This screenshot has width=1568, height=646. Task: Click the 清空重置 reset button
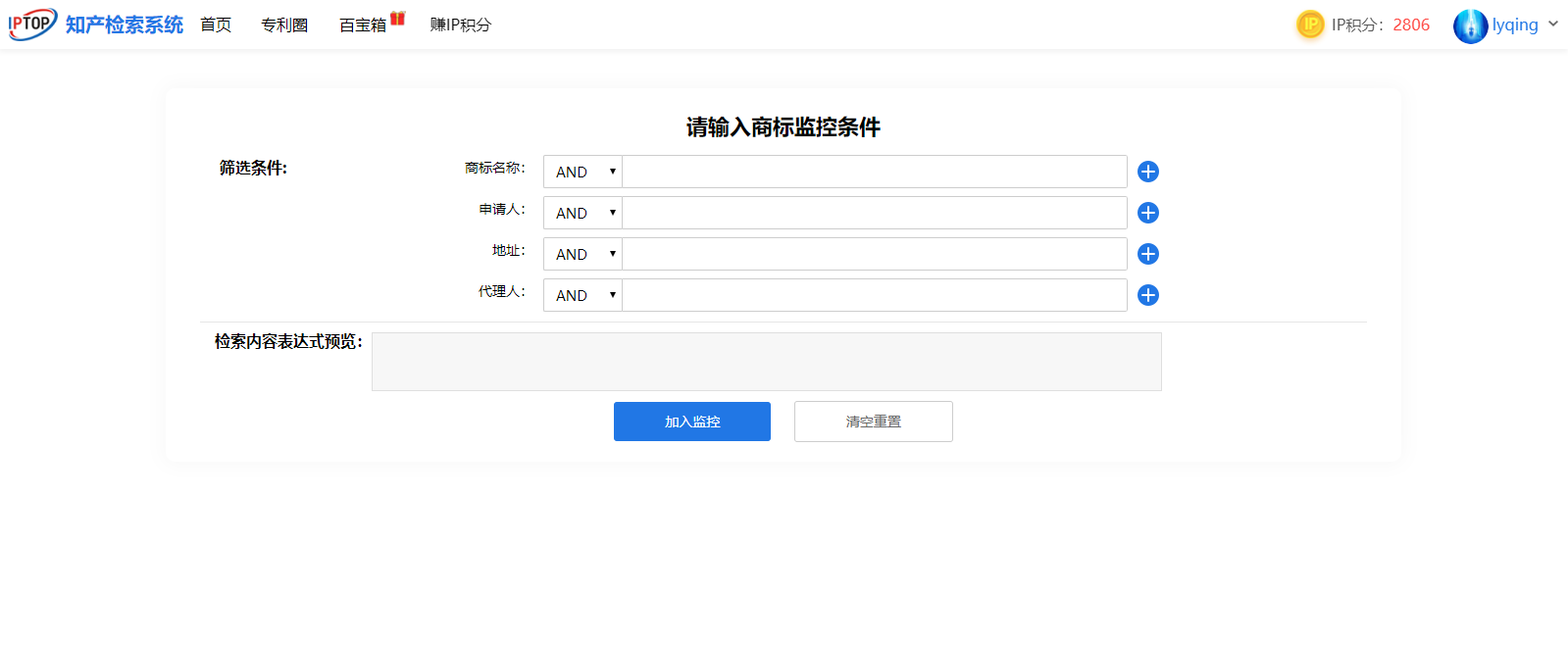873,422
